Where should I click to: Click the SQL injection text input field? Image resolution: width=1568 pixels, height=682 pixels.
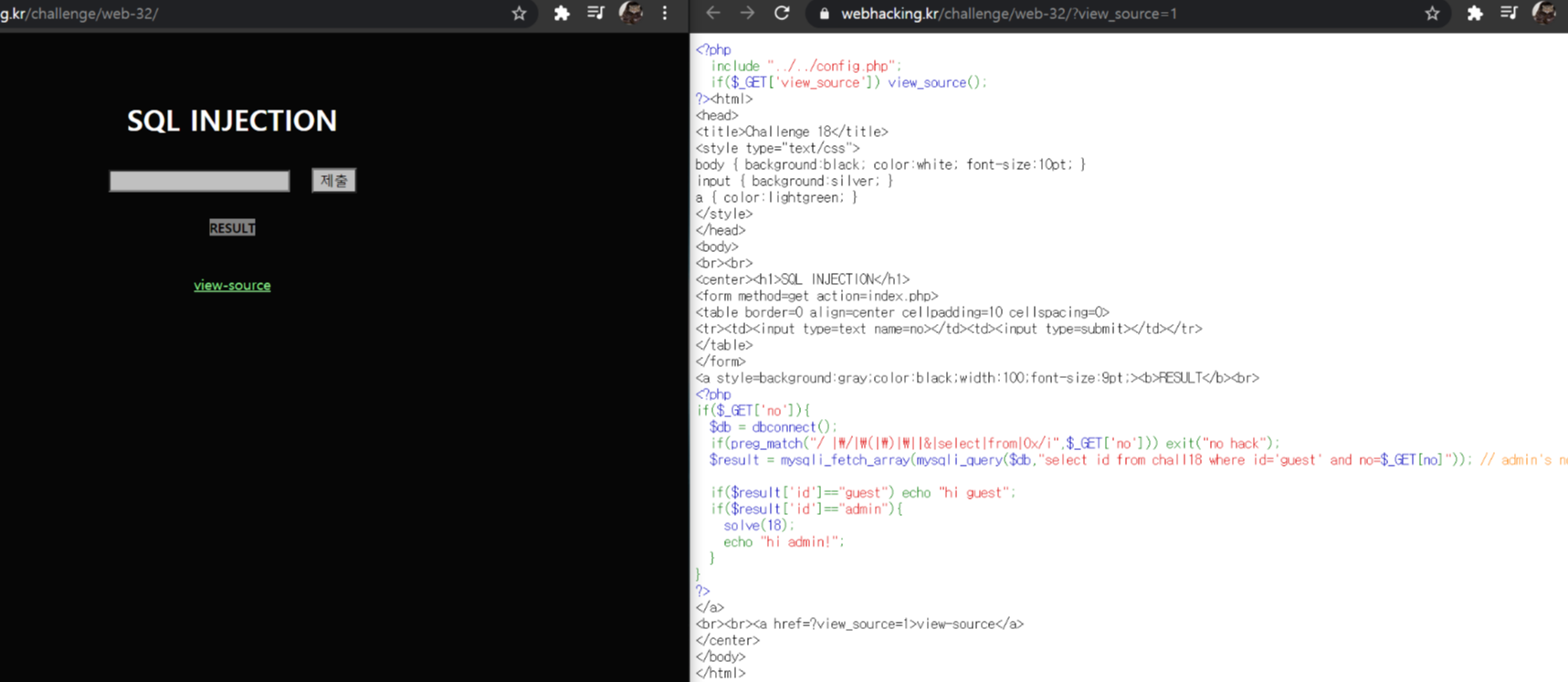click(199, 181)
